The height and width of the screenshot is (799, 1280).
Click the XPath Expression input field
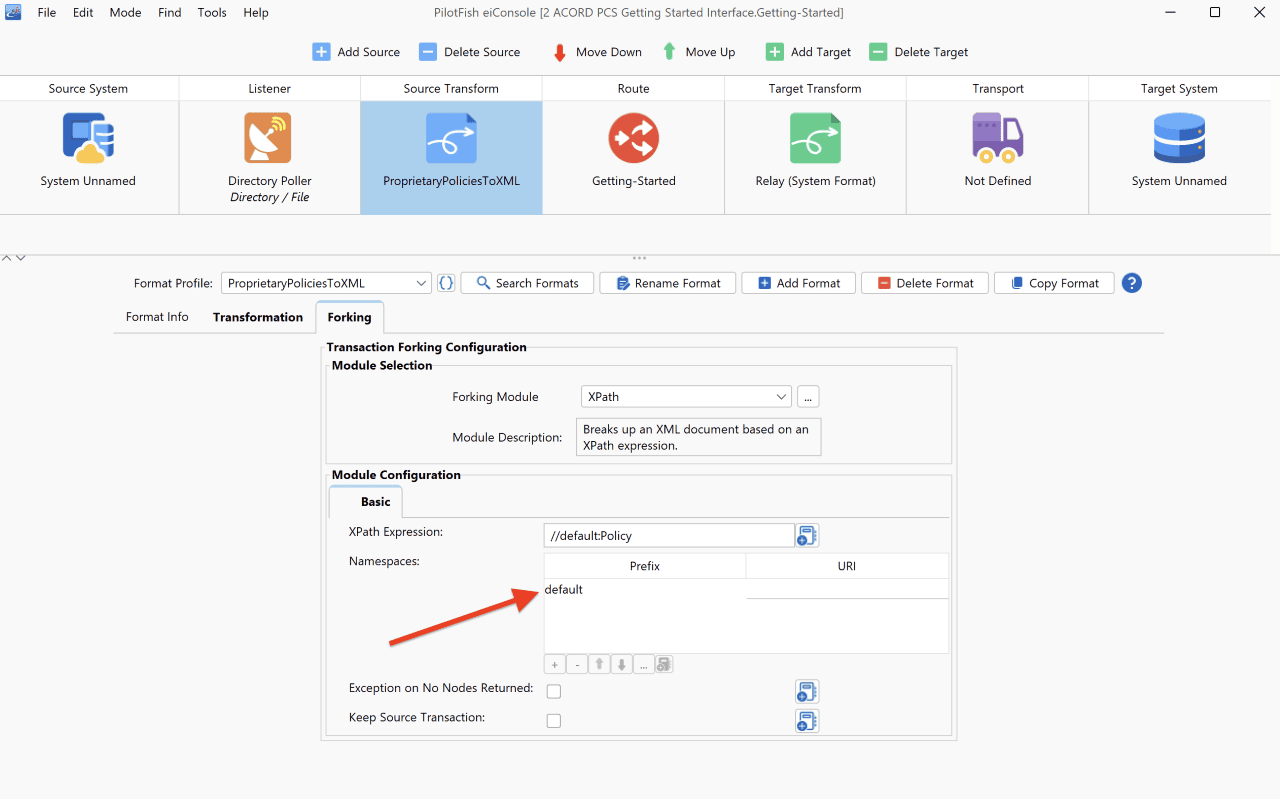(x=669, y=535)
